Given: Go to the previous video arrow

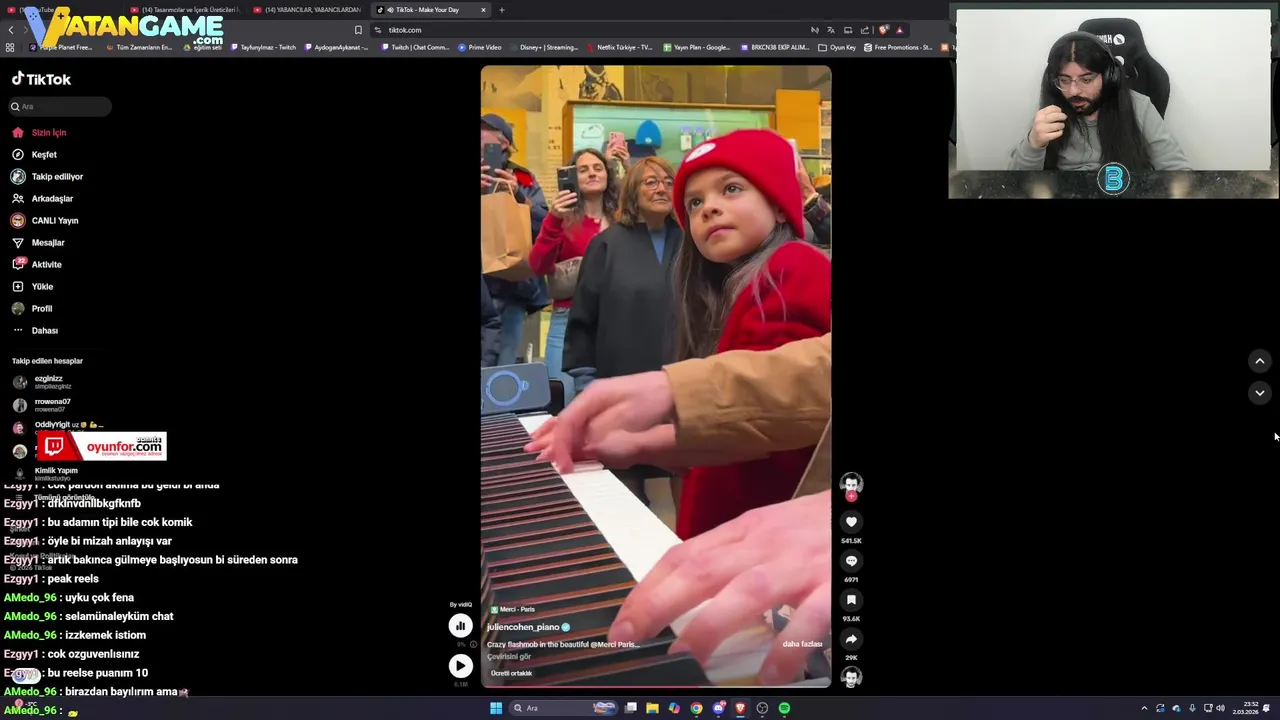Looking at the screenshot, I should pos(1260,361).
